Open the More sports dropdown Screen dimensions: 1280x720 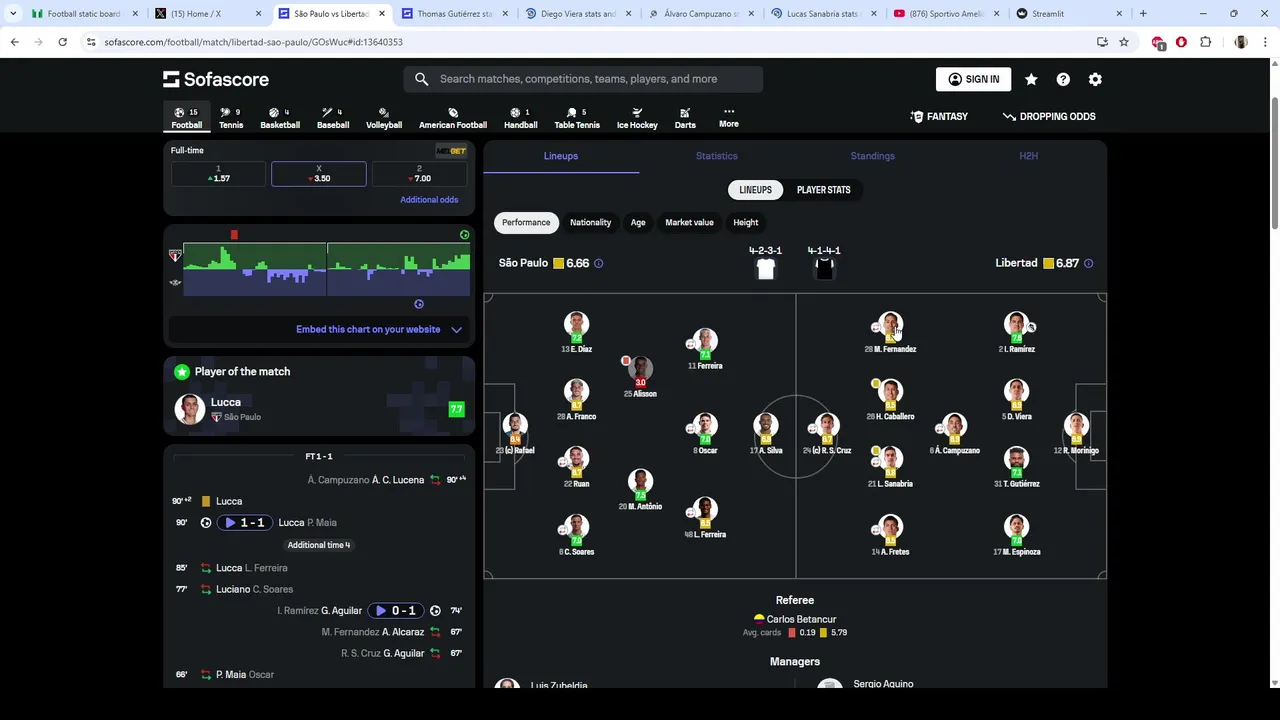coord(729,118)
